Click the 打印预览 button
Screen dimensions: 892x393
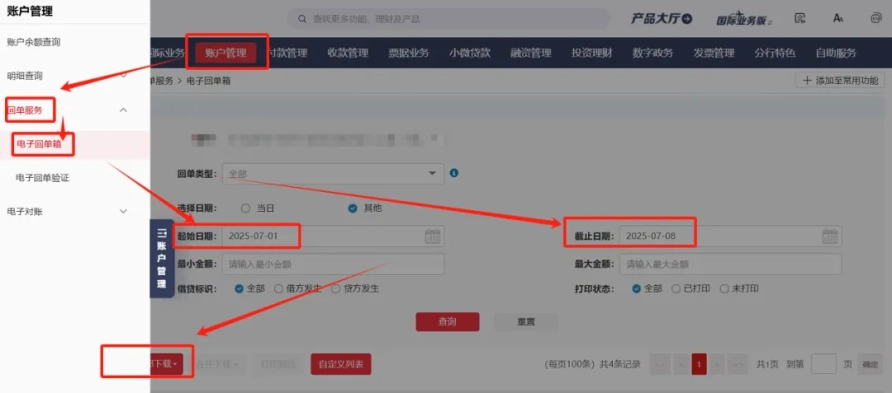278,364
